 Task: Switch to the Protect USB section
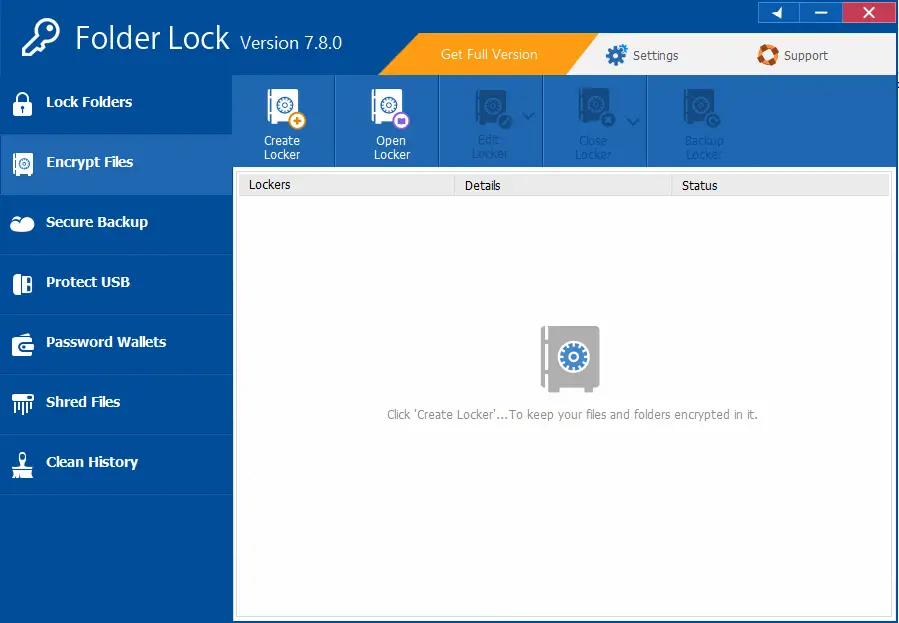click(116, 285)
